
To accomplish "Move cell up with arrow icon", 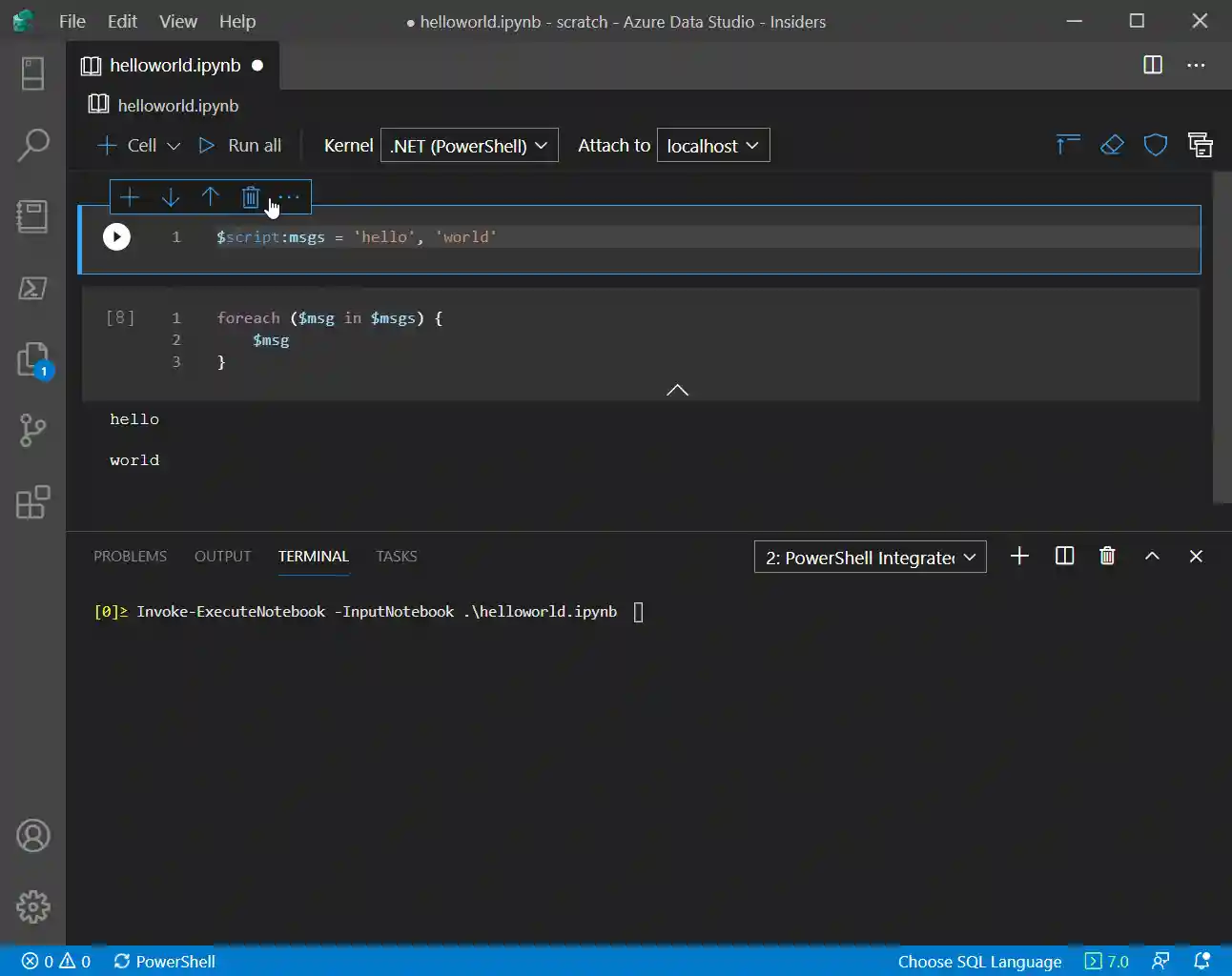I will (x=210, y=197).
